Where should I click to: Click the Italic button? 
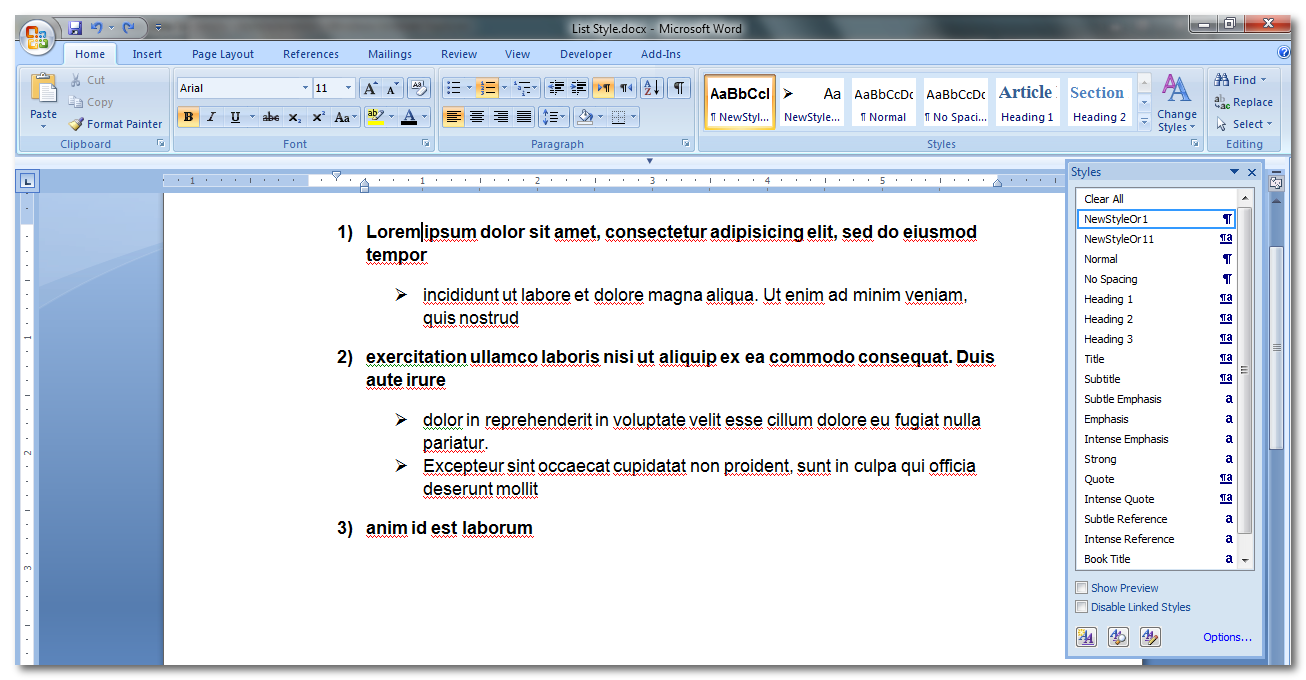point(211,117)
